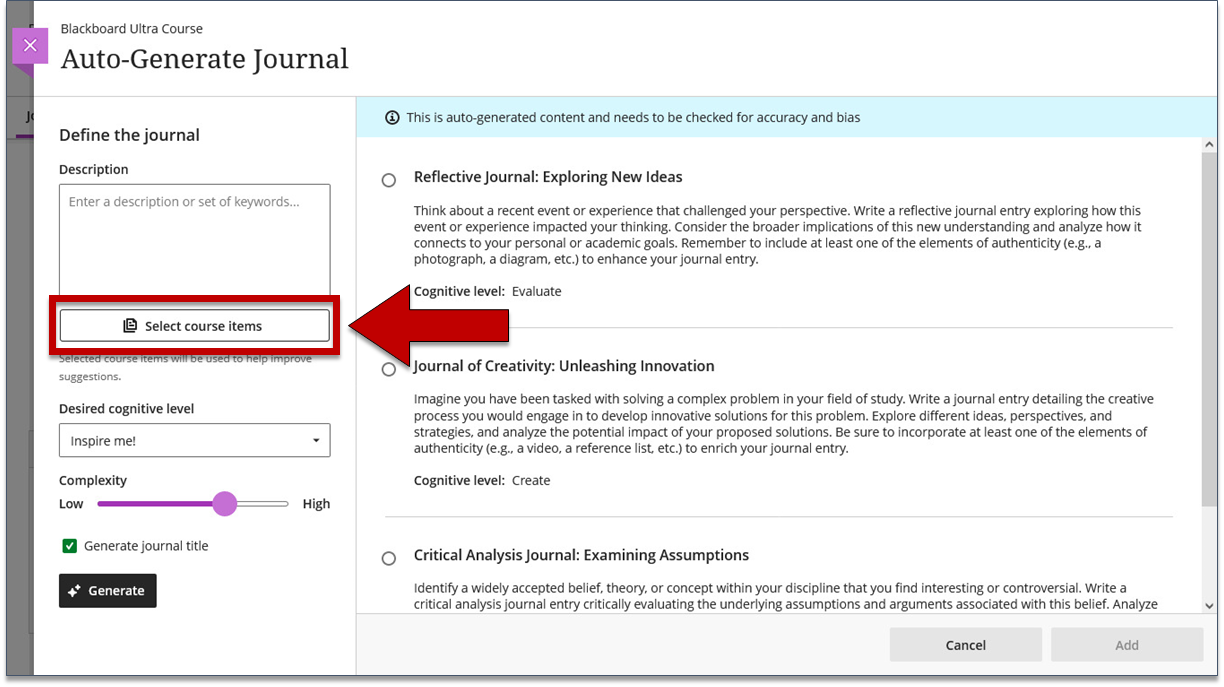Click the Critical Analysis Journal description paragraph
Screen dimensions: 1224x687
click(x=786, y=596)
